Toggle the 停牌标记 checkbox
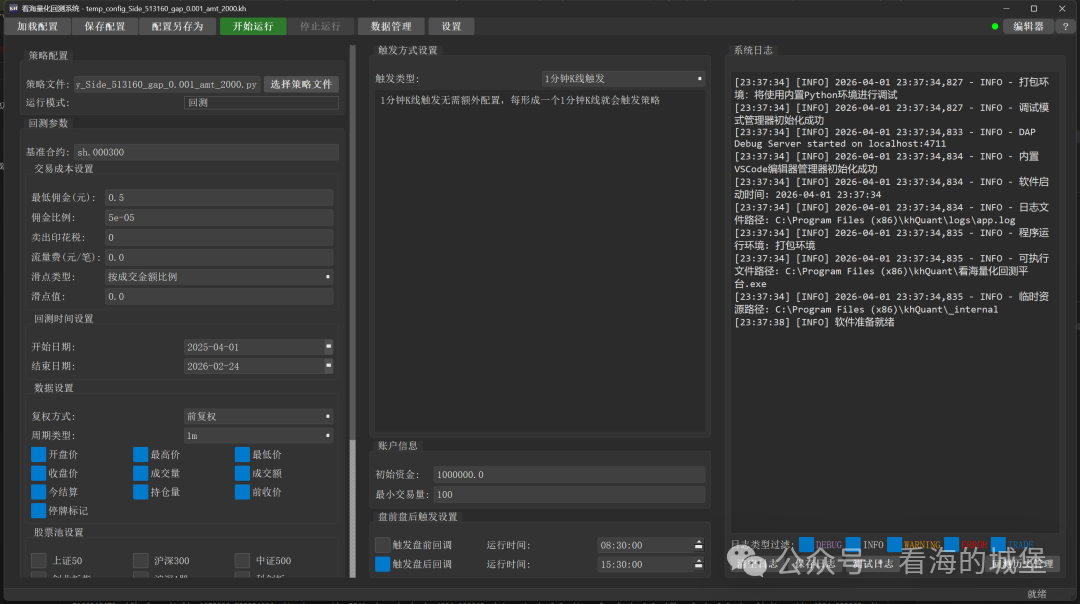Screen dimensions: 1080x604 coord(39,510)
